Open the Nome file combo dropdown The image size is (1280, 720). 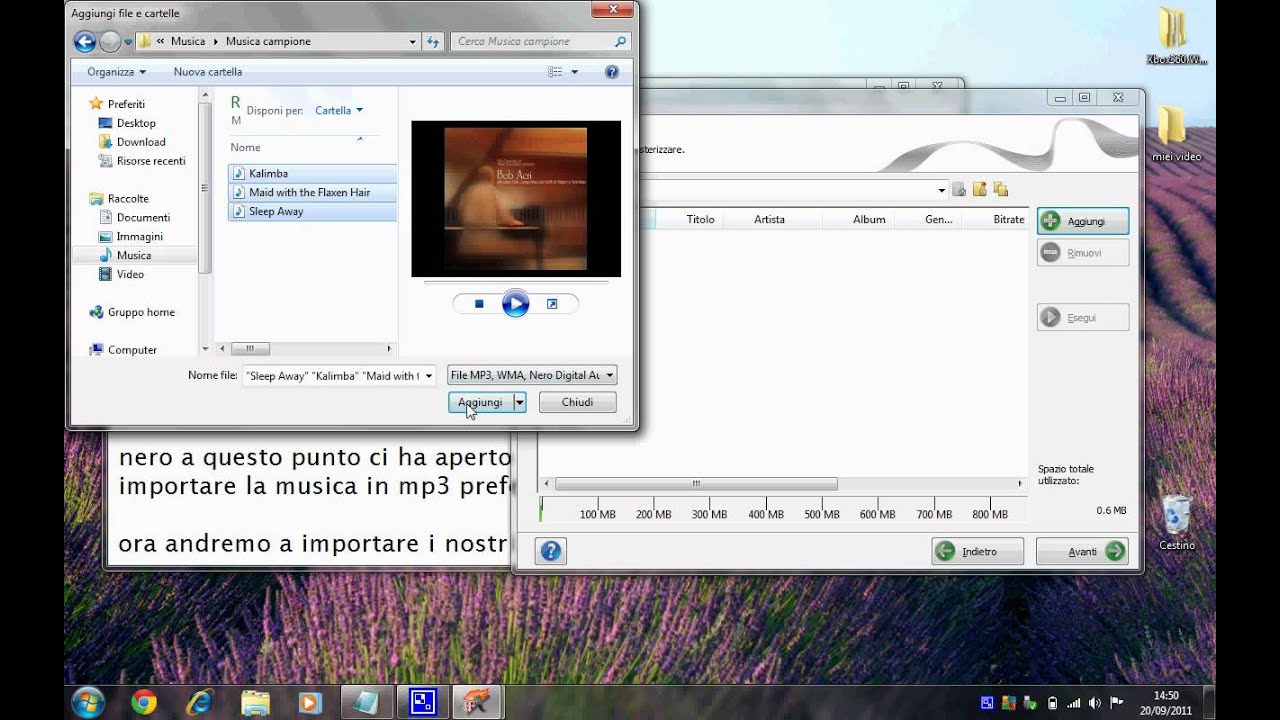tap(429, 376)
